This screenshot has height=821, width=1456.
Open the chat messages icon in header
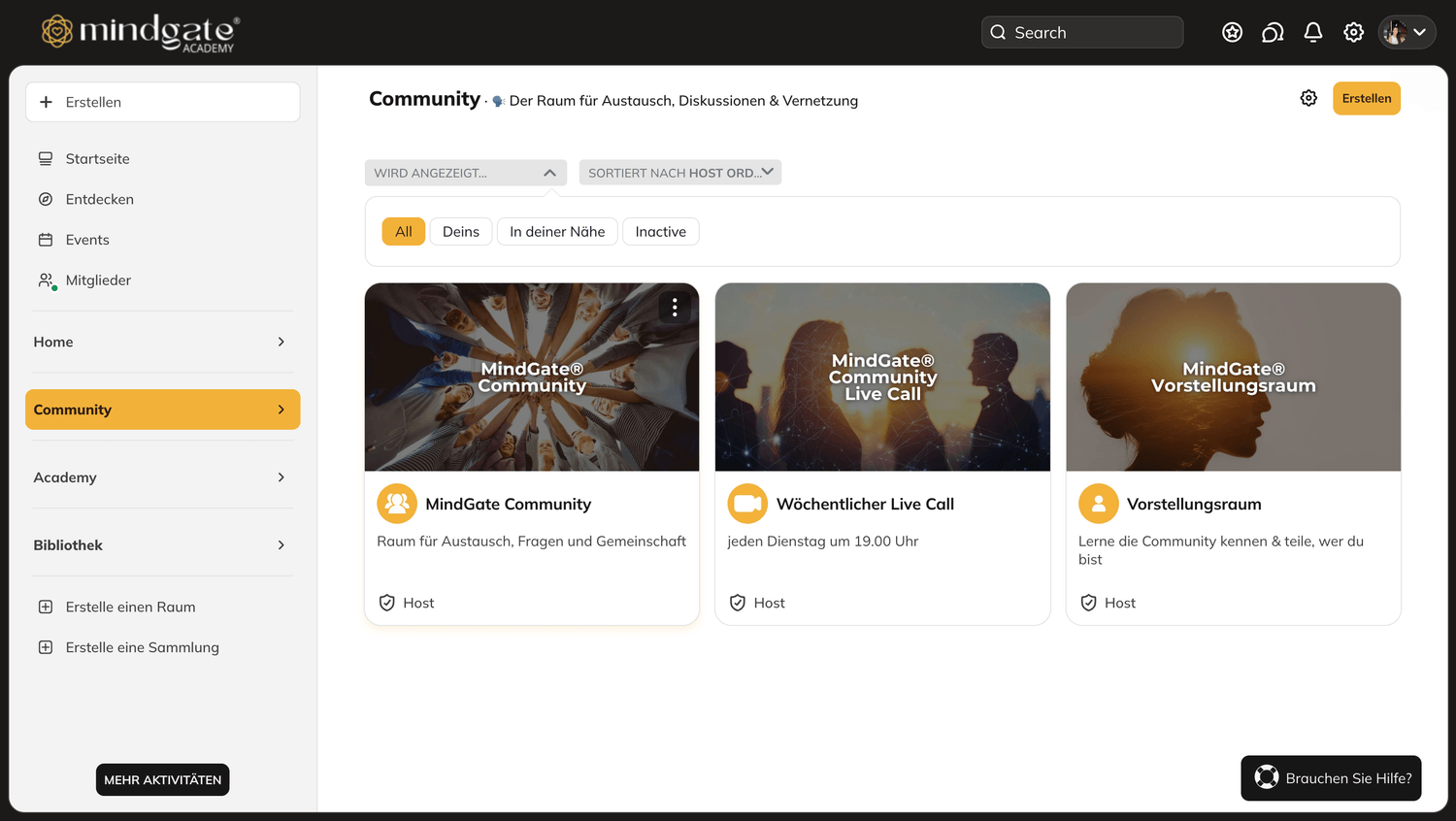[1273, 33]
